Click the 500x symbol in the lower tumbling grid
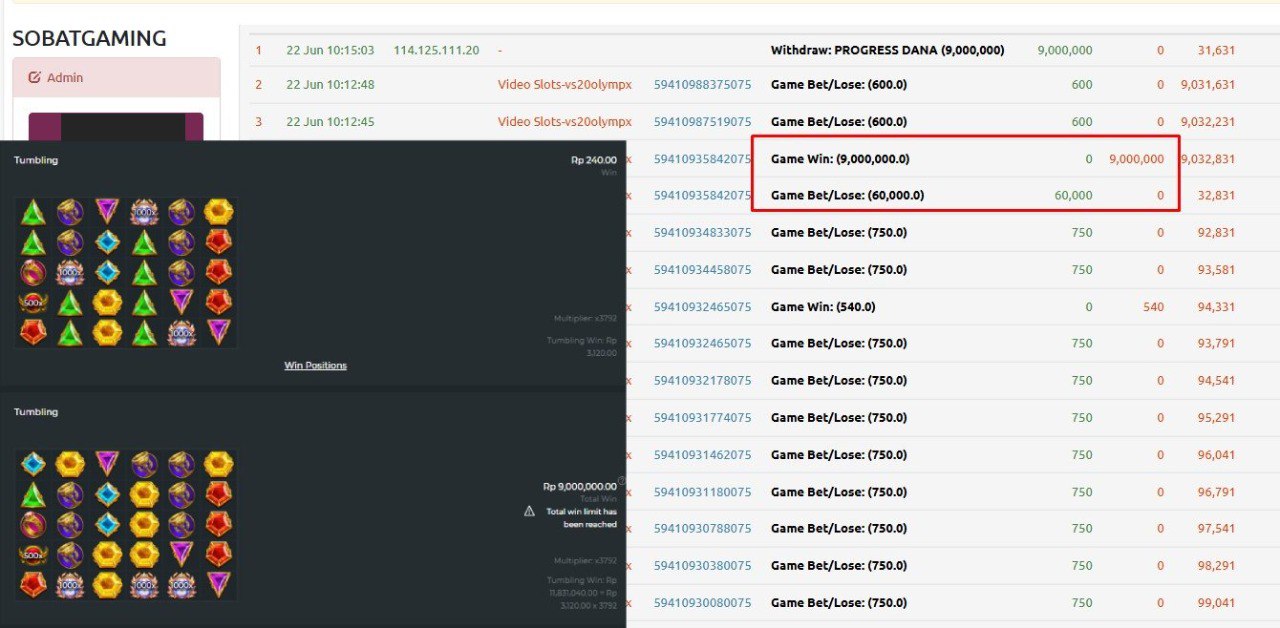Image resolution: width=1280 pixels, height=628 pixels. [x=32, y=555]
